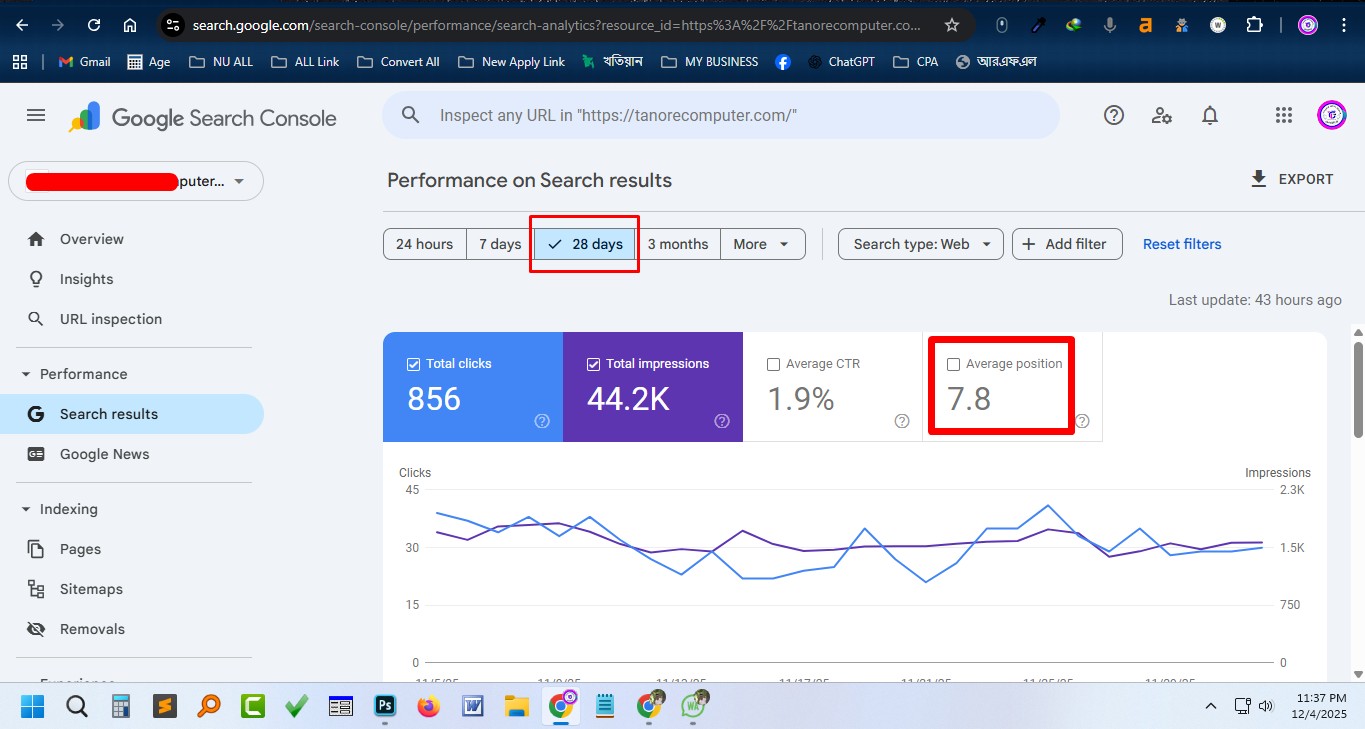The width and height of the screenshot is (1365, 729).
Task: Click the Reset filters link
Action: [1181, 243]
